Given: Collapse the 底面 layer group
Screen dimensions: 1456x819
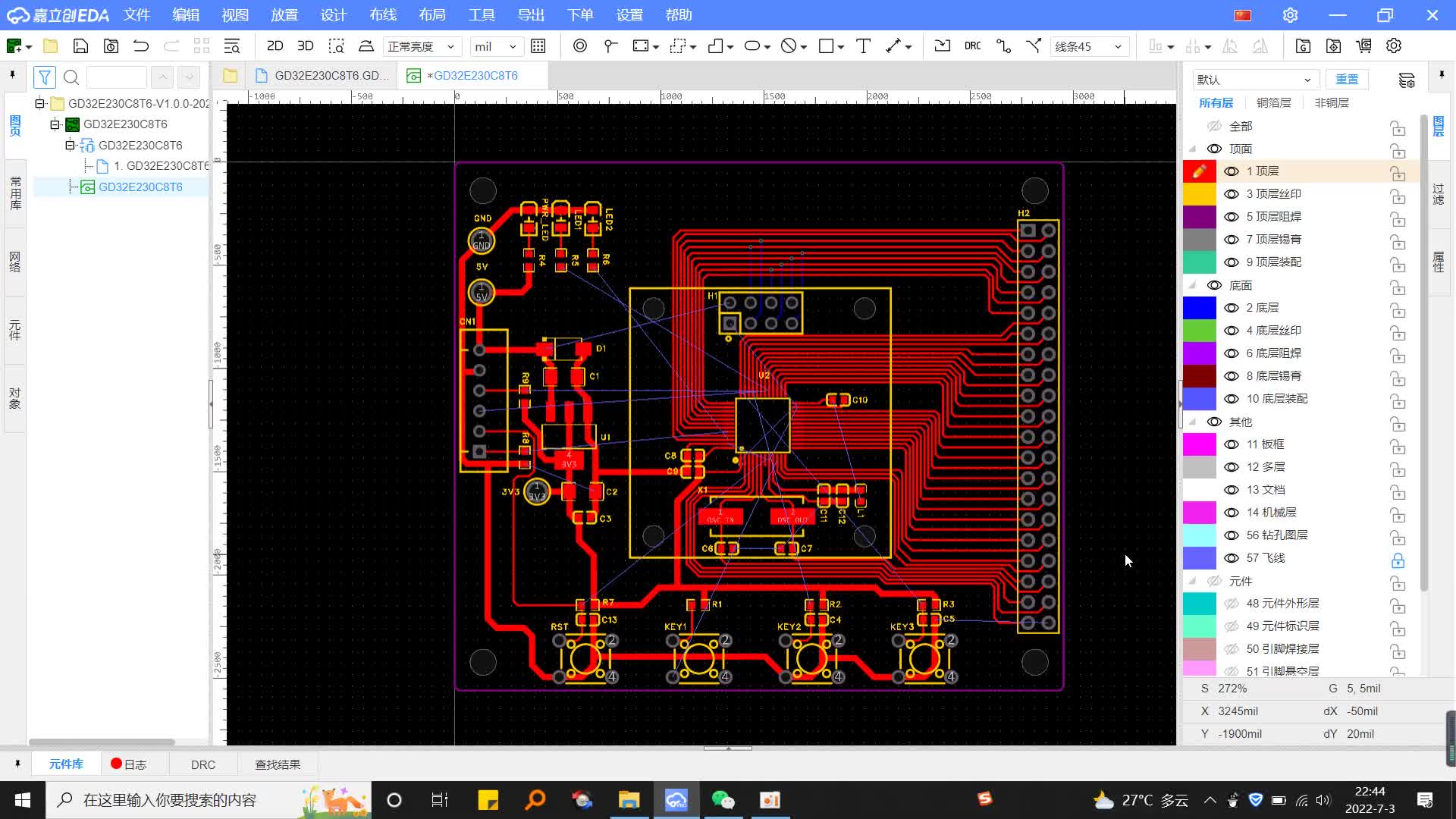Looking at the screenshot, I should (1192, 286).
